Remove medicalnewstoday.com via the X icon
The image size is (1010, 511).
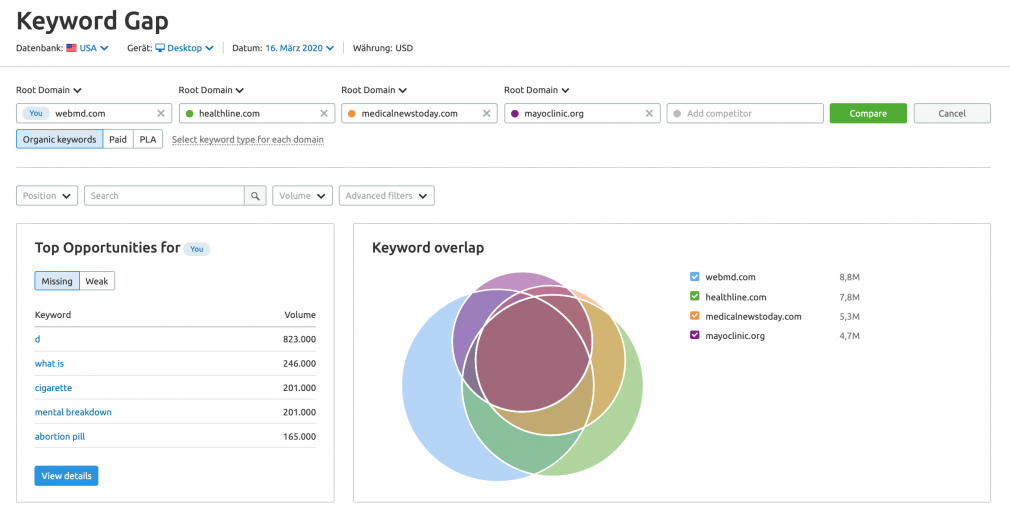[486, 113]
